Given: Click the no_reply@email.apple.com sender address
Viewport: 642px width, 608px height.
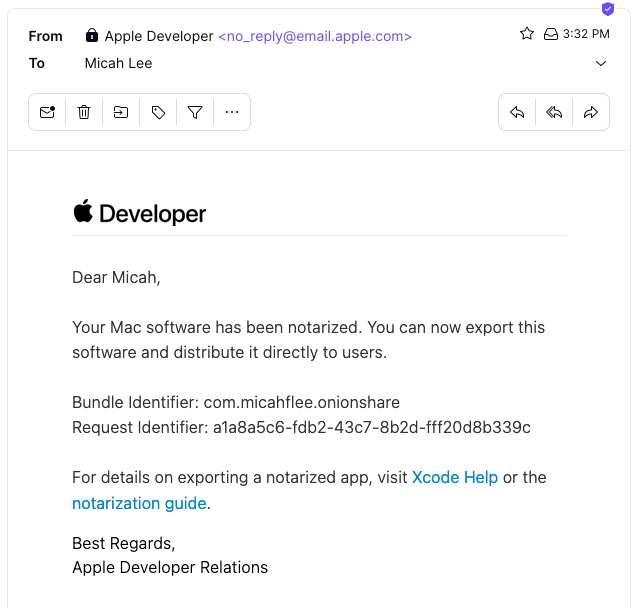Looking at the screenshot, I should point(315,36).
